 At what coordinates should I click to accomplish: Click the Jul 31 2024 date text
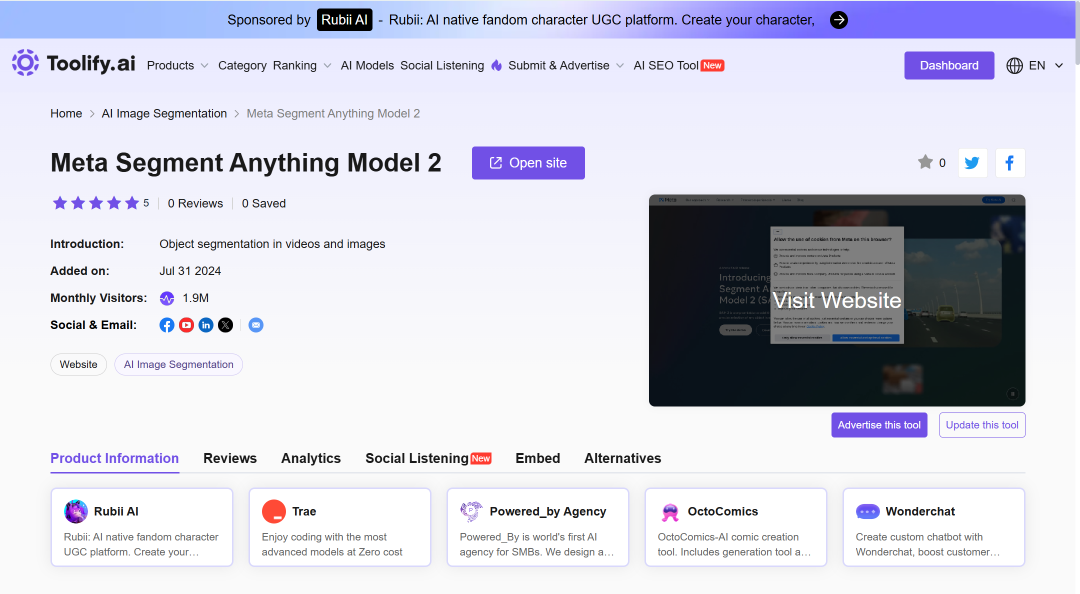(x=190, y=271)
